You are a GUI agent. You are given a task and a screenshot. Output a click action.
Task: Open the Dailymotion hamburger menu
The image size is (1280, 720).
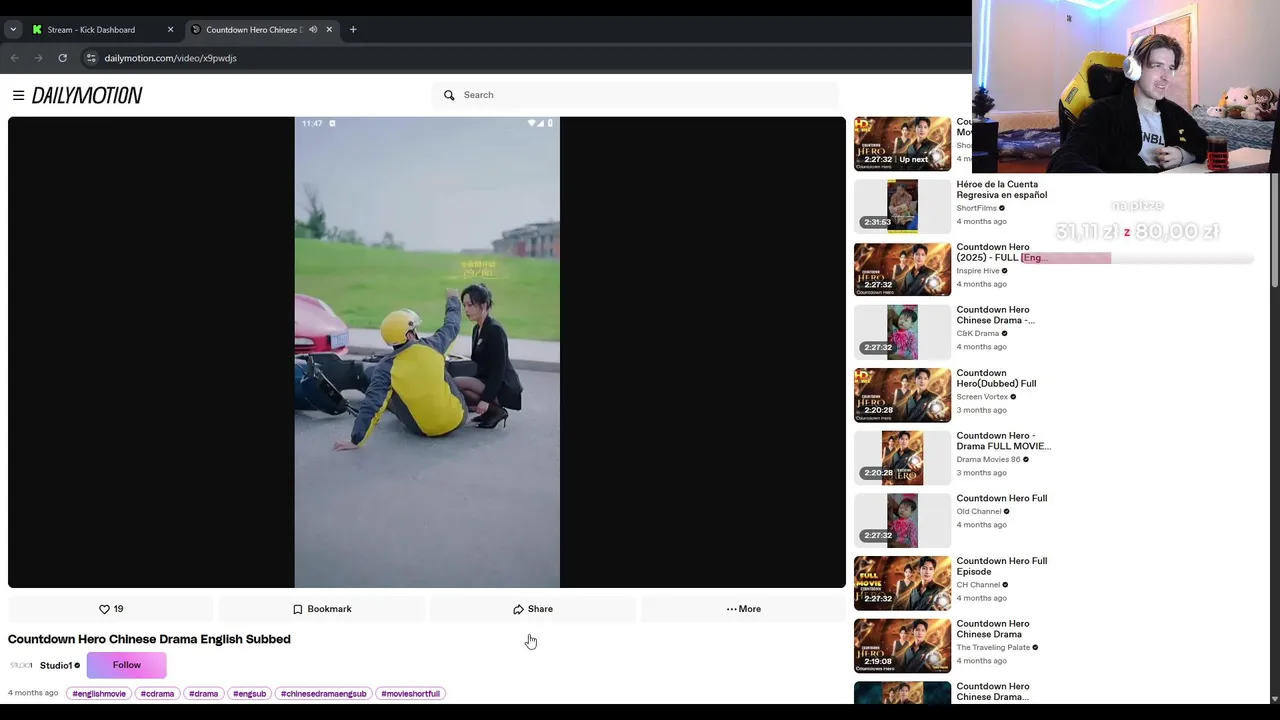click(x=18, y=95)
